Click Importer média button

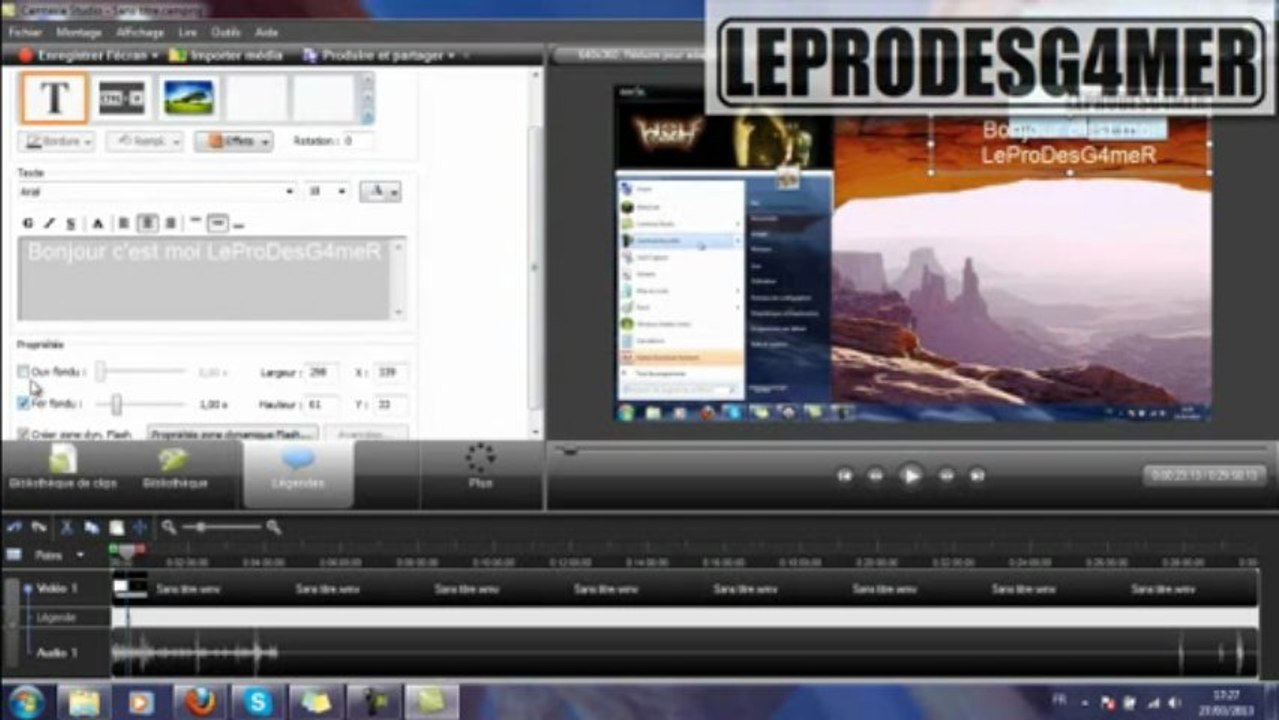227,56
